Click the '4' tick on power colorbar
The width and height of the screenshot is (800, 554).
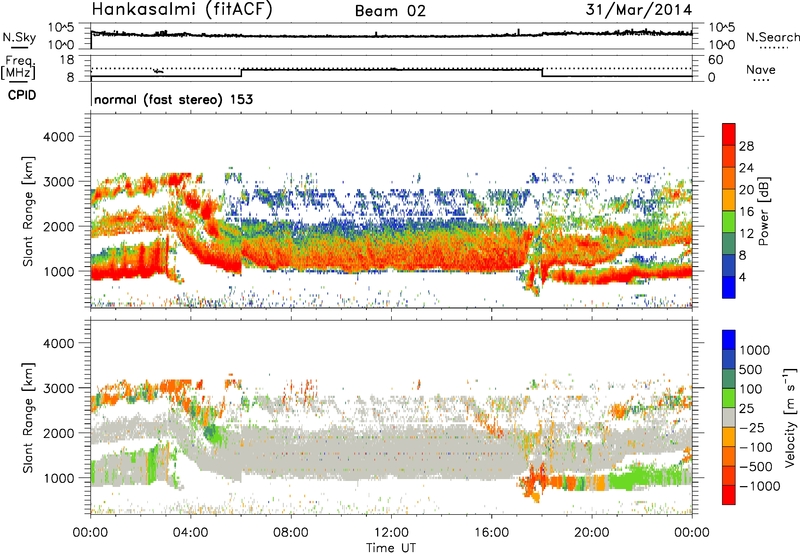point(743,277)
